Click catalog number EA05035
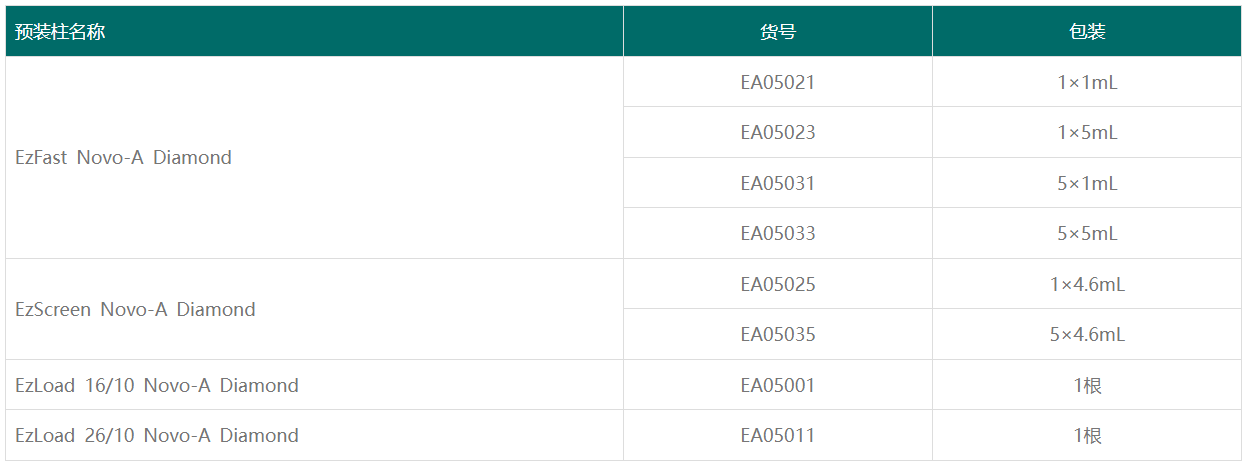Screen dimensions: 1252x471 coord(777,335)
